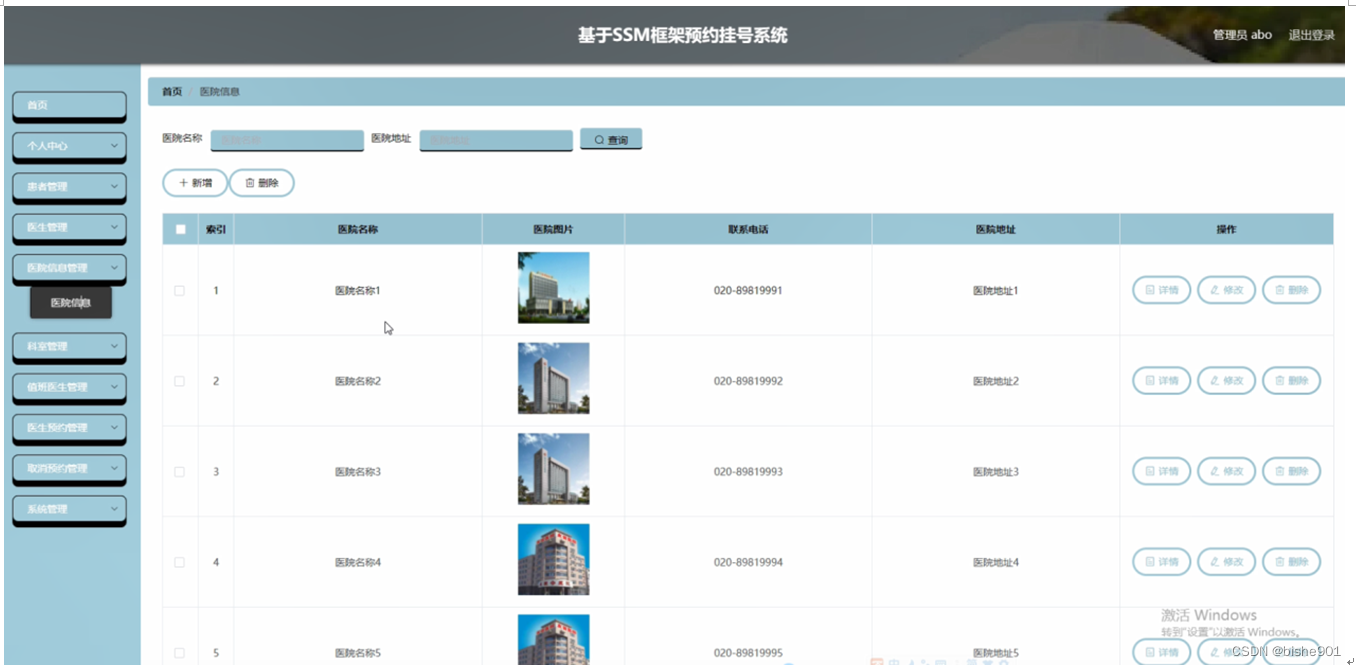Image resolution: width=1356 pixels, height=666 pixels.
Task: Open the hospital image for 医院名称2
Action: click(553, 378)
